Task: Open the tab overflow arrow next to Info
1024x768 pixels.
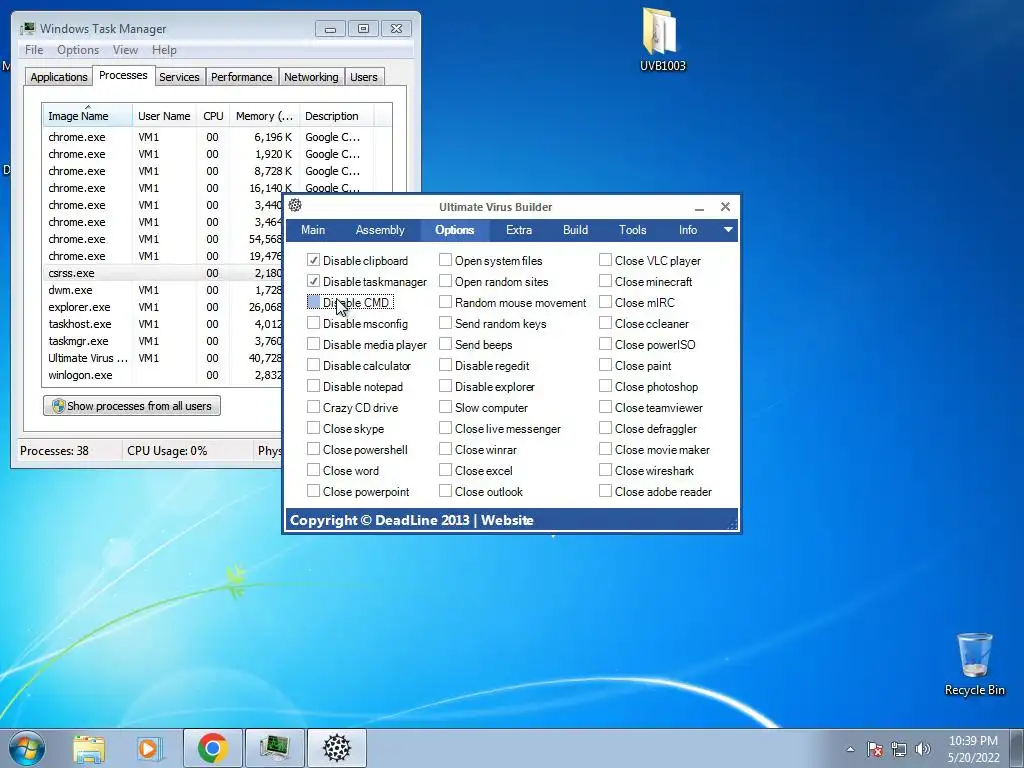Action: click(x=728, y=230)
